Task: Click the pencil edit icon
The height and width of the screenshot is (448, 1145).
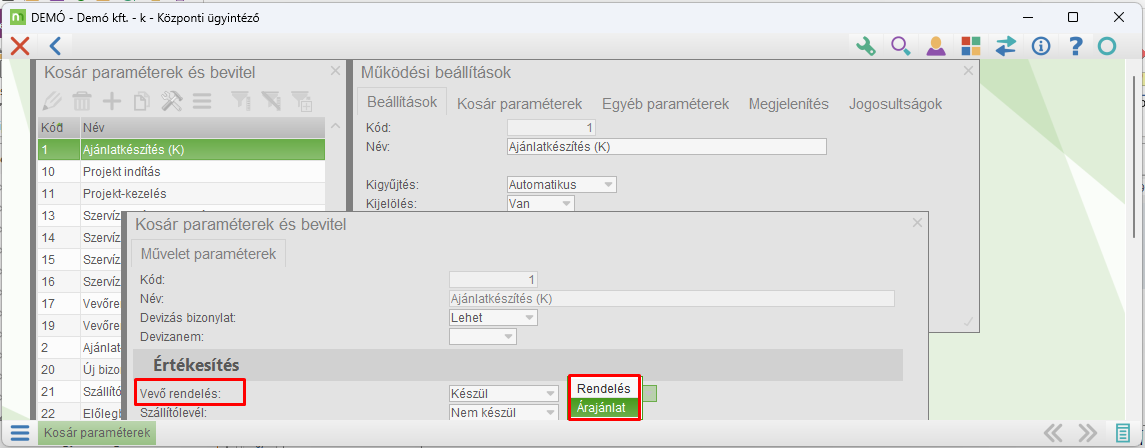Action: (x=54, y=101)
